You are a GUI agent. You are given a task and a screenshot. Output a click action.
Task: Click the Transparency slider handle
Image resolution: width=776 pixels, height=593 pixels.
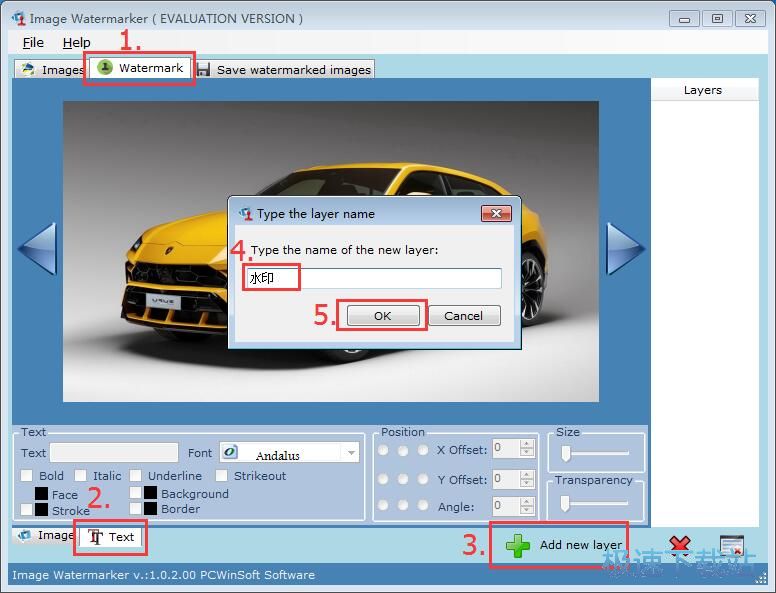click(x=566, y=503)
